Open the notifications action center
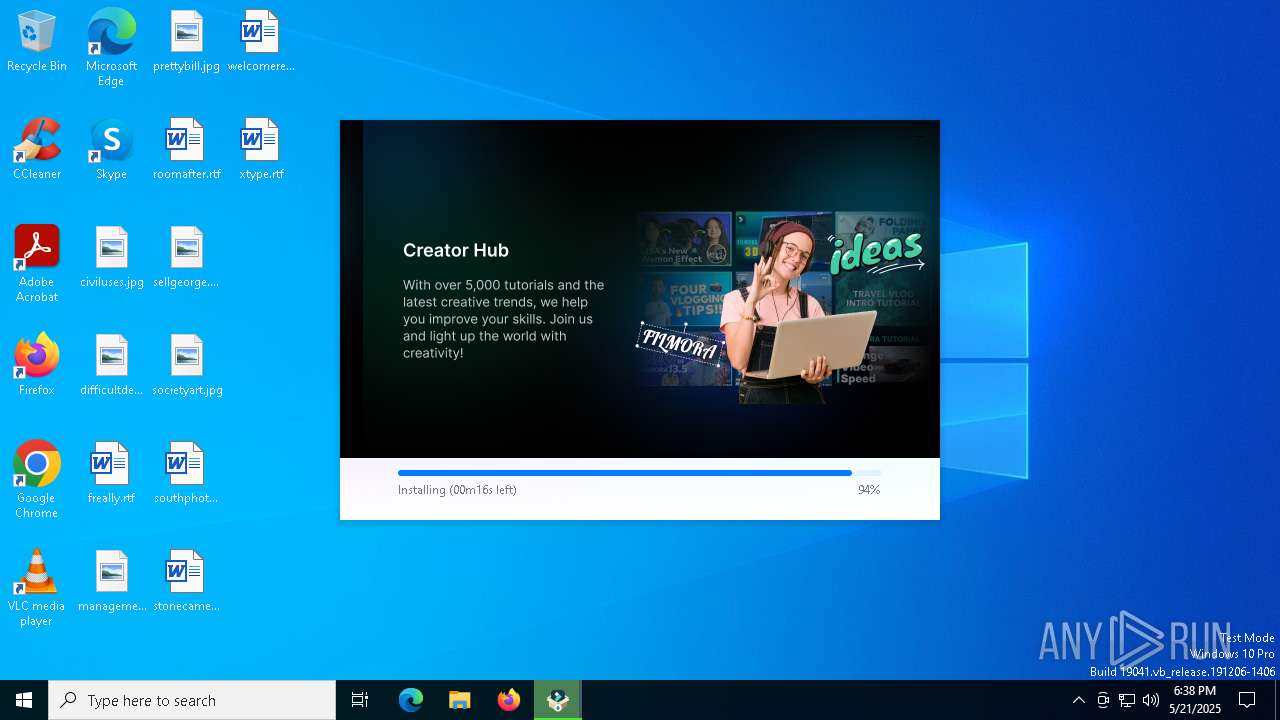The image size is (1280, 720). coord(1247,700)
